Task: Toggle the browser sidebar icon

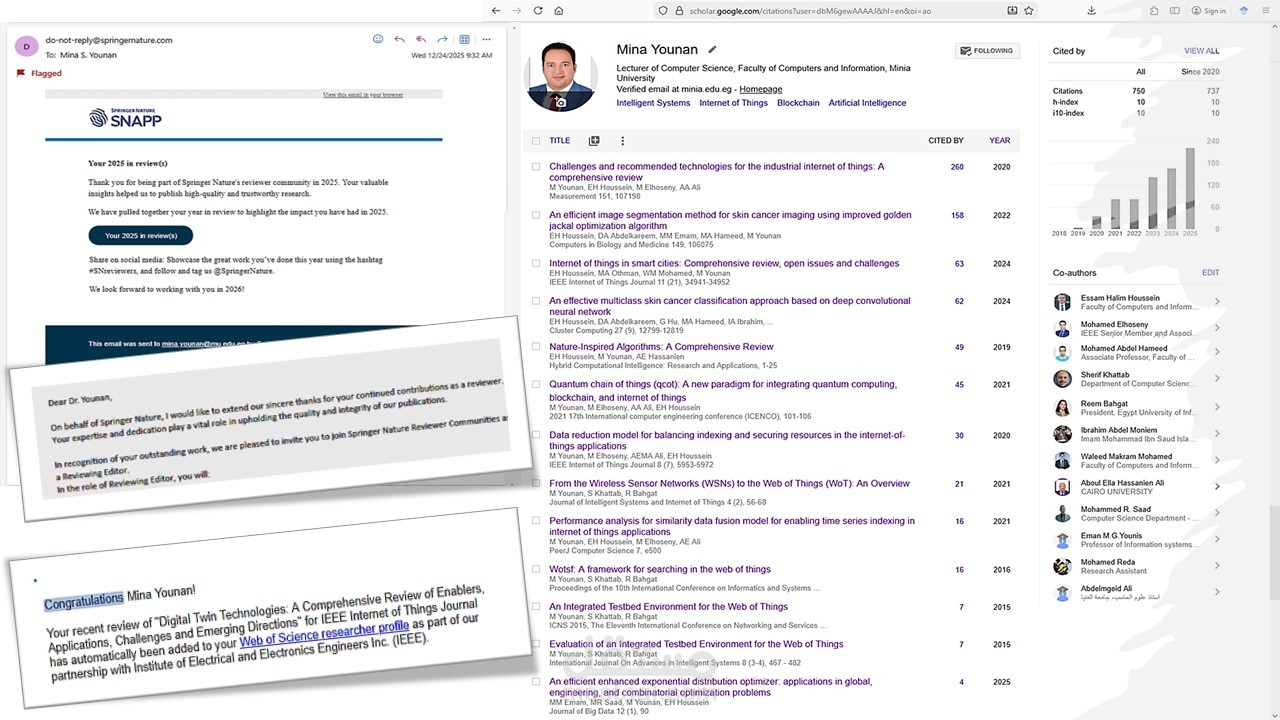Action: pyautogui.click(x=1174, y=10)
